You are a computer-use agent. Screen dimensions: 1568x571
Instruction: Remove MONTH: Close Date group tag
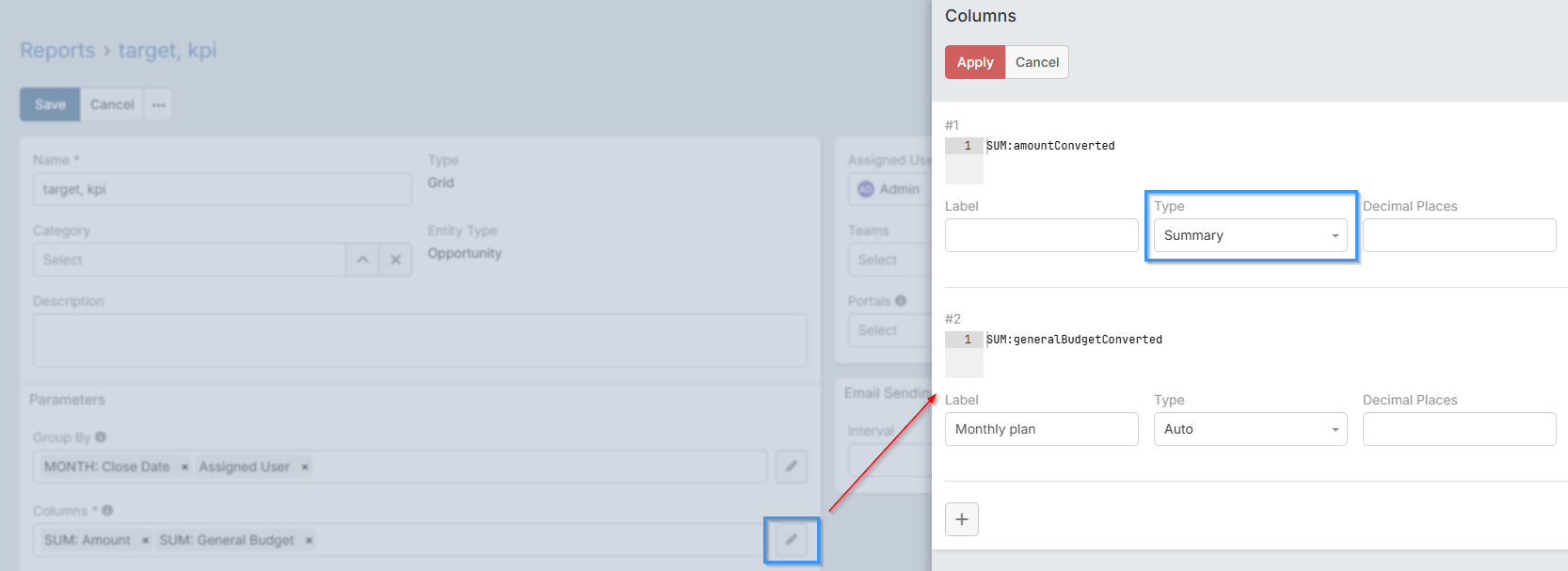[184, 468]
